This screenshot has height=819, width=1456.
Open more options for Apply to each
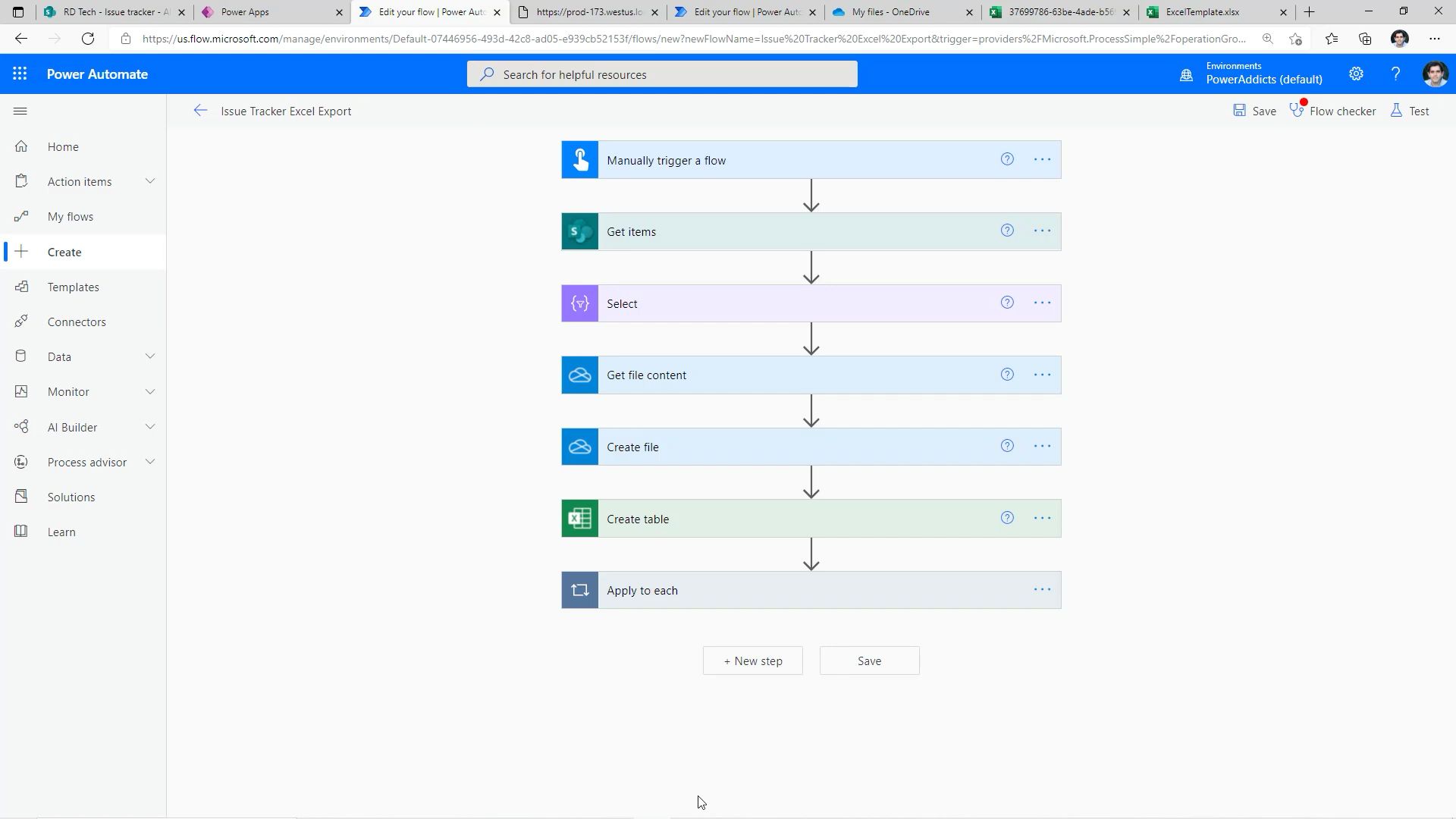pyautogui.click(x=1043, y=589)
